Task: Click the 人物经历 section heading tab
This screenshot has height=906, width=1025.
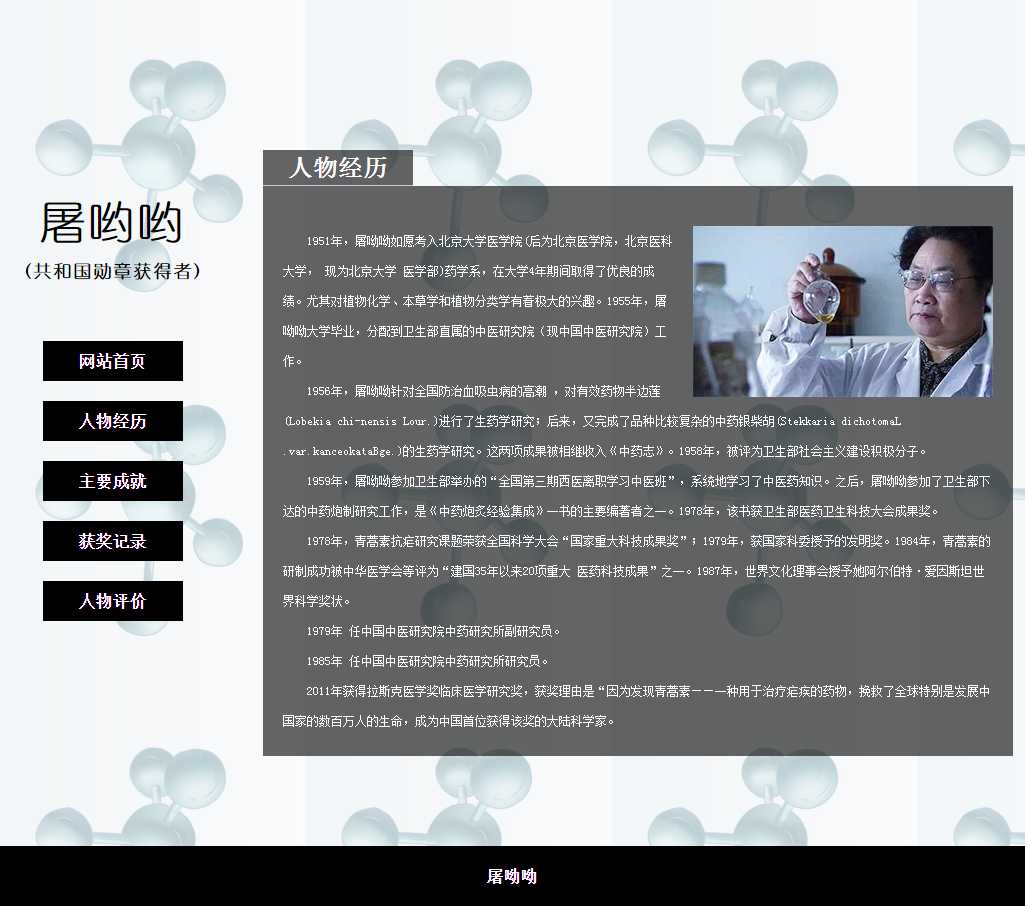Action: point(337,168)
